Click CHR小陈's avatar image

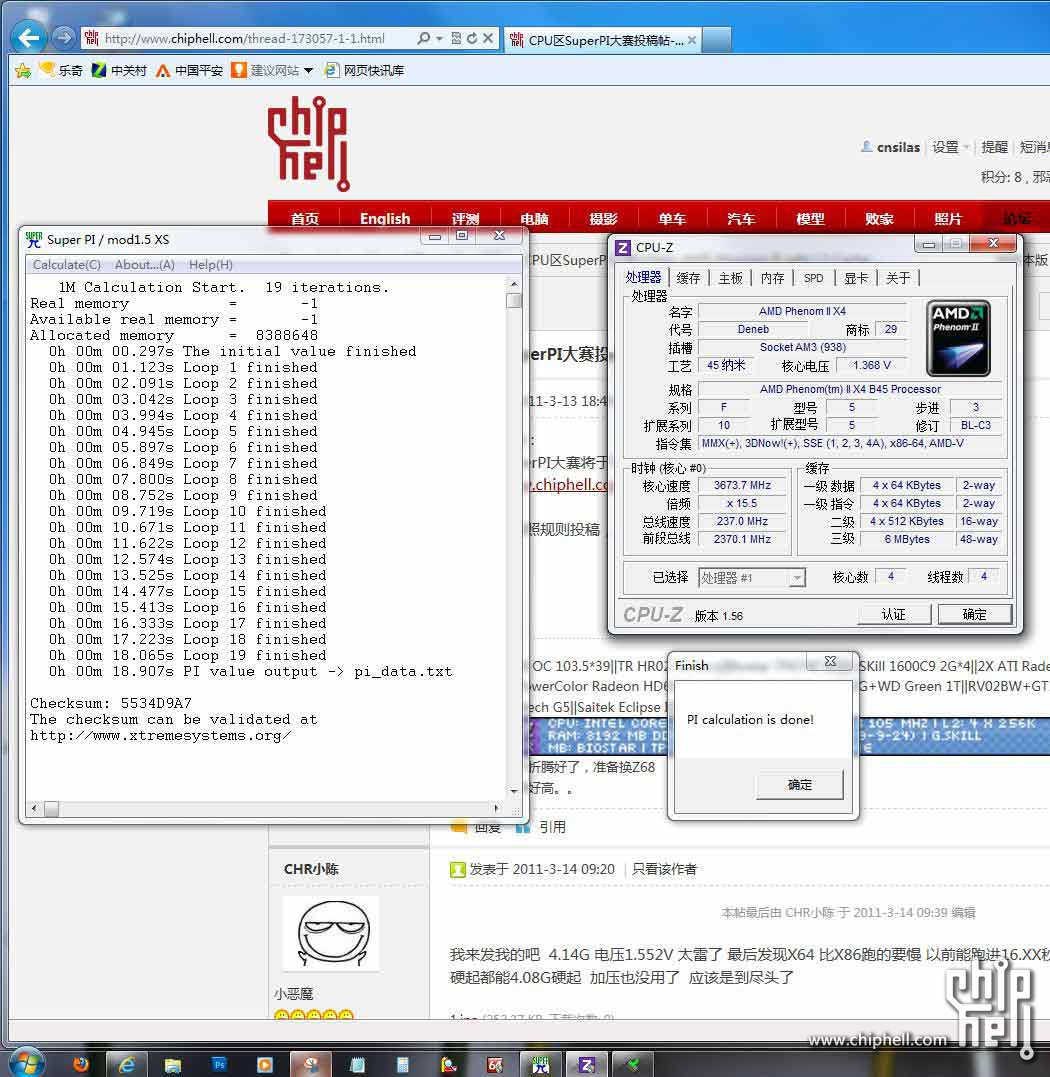(x=333, y=933)
